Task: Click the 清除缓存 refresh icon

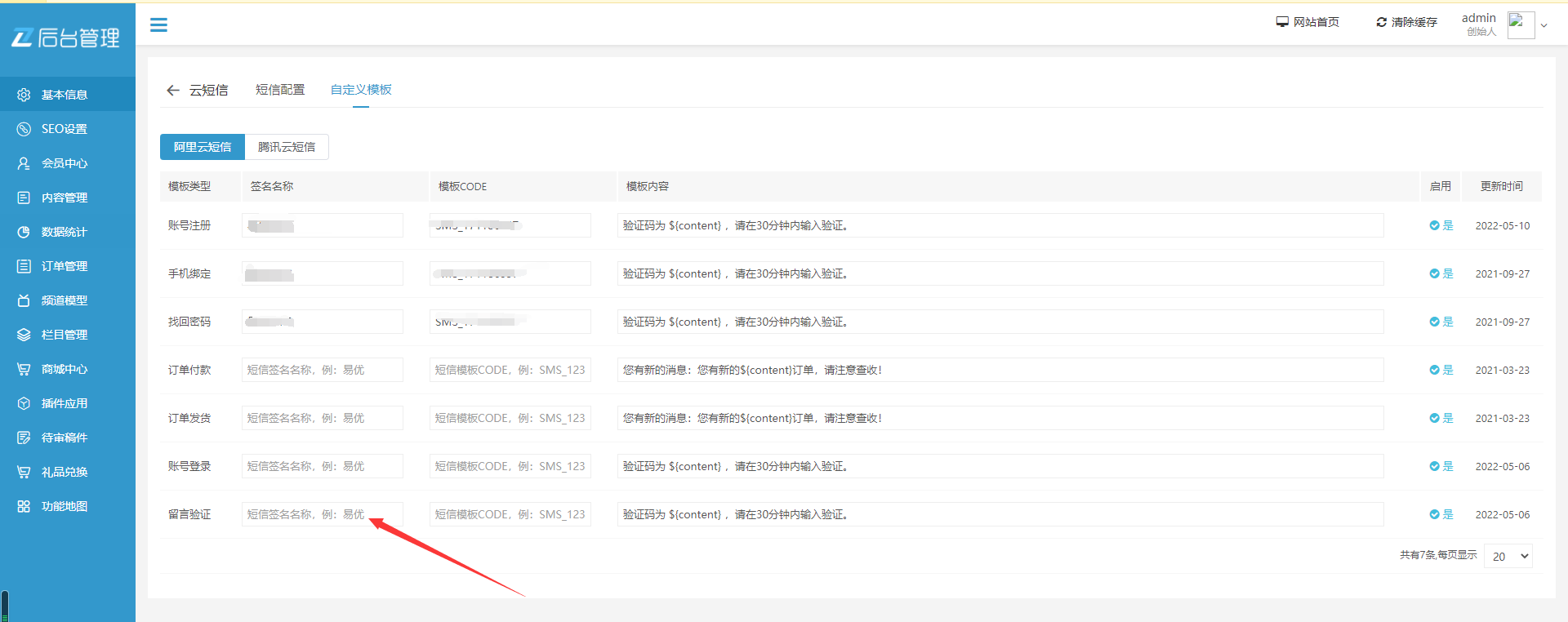Action: click(1381, 22)
